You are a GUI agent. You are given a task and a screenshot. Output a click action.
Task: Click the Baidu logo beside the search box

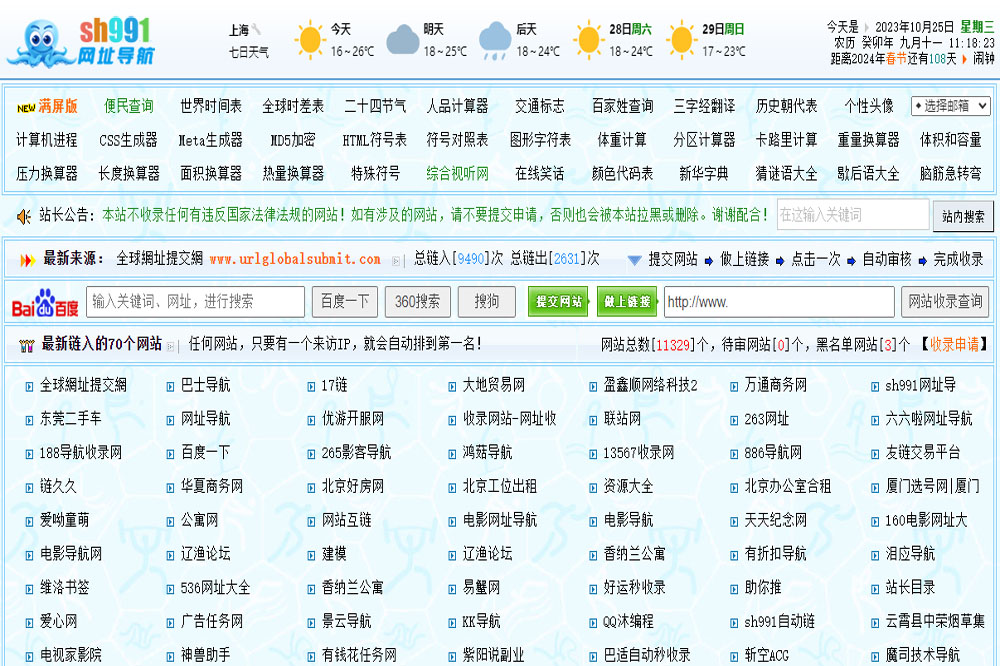46,302
